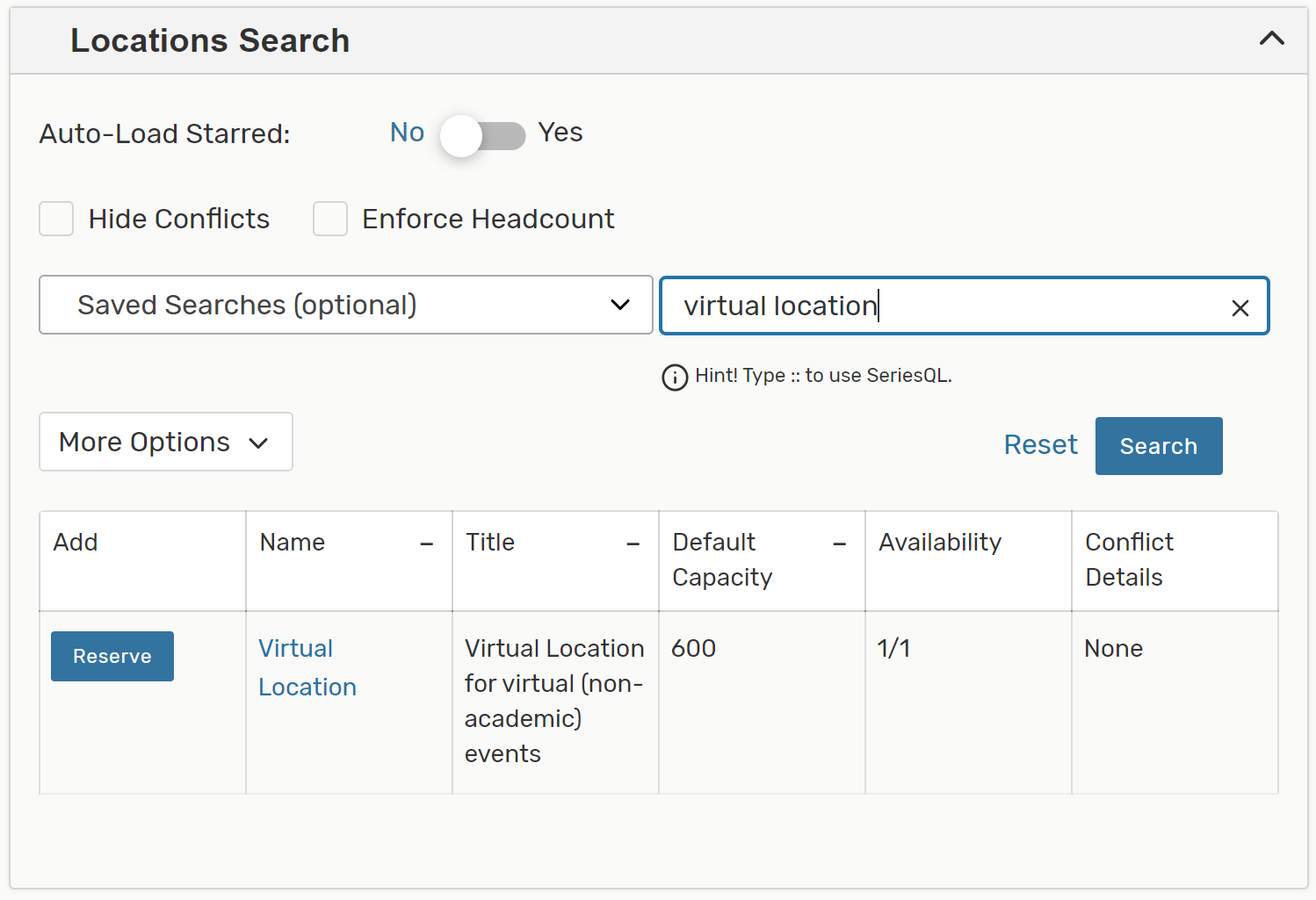Screen dimensions: 1316x900
Task: Click the Title column sort icon
Action: pyautogui.click(x=633, y=544)
